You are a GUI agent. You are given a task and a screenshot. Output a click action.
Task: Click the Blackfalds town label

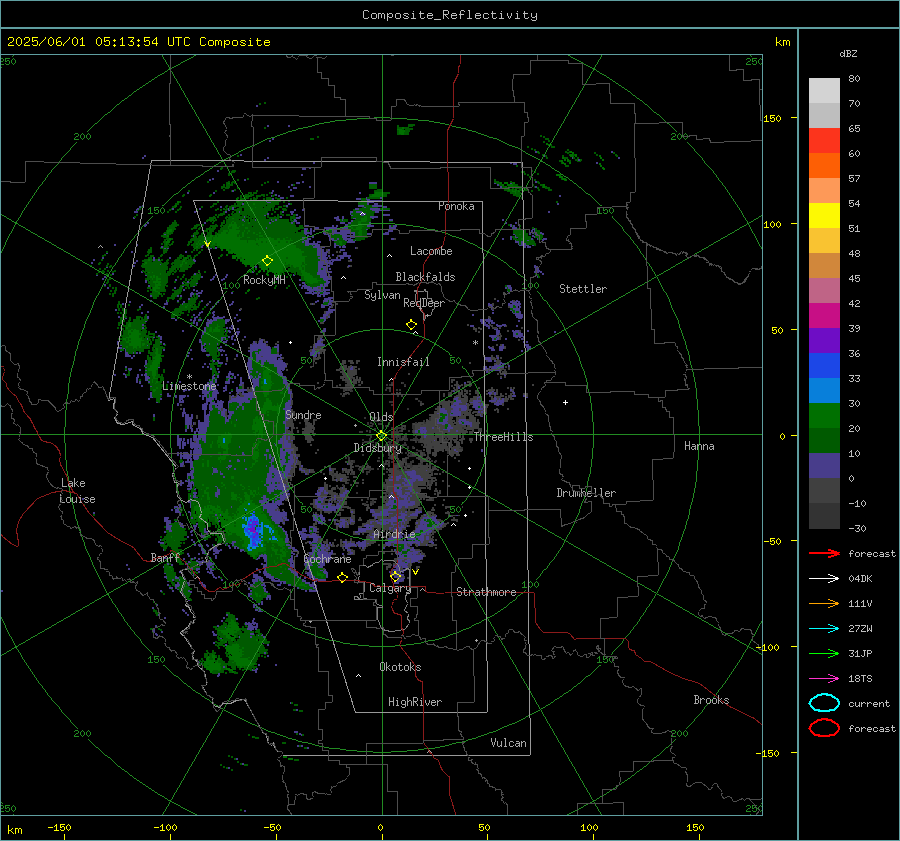click(x=425, y=277)
